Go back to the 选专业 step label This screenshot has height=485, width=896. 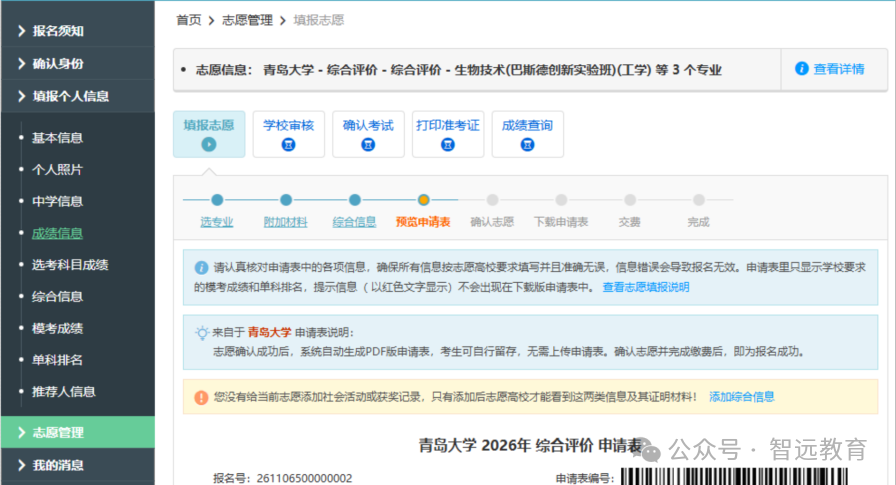217,222
